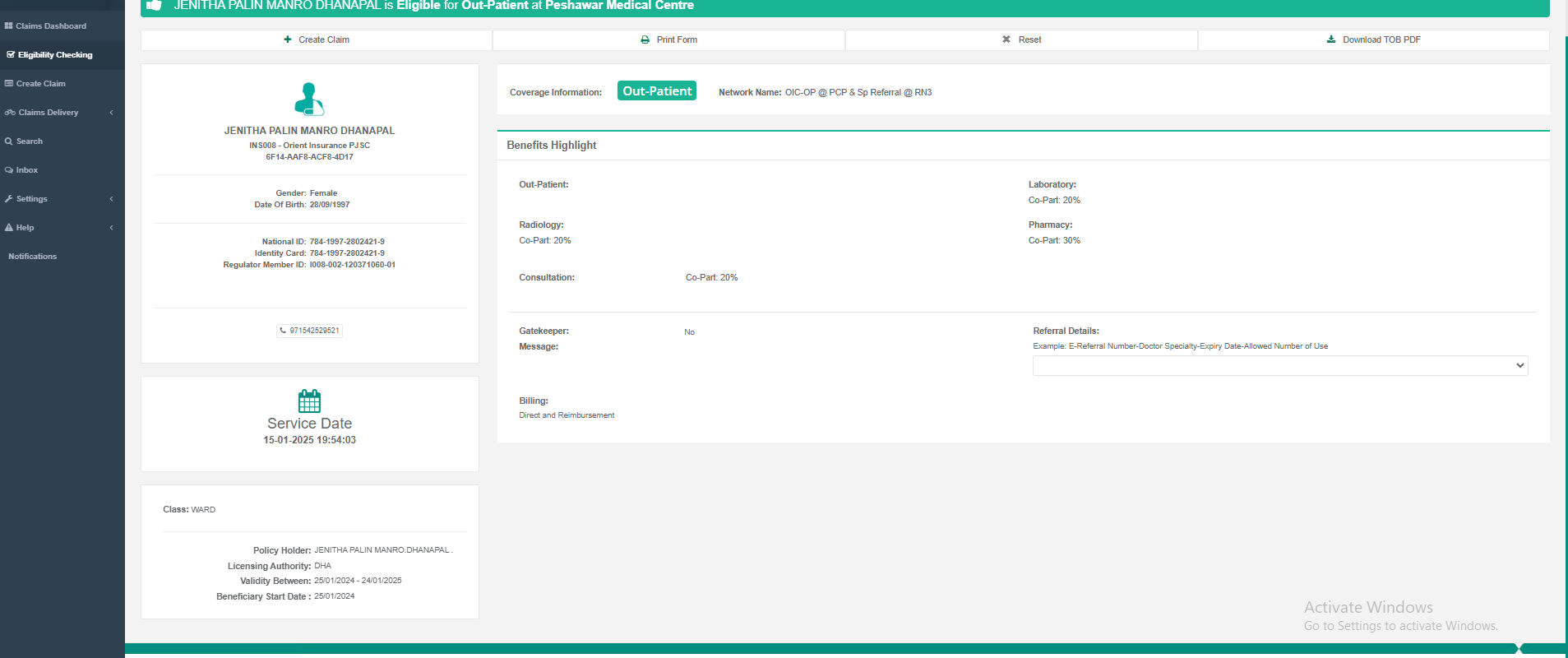Click the thumbs-up eligibility icon in banner
Viewport: 1568px width, 658px height.
(x=154, y=5)
